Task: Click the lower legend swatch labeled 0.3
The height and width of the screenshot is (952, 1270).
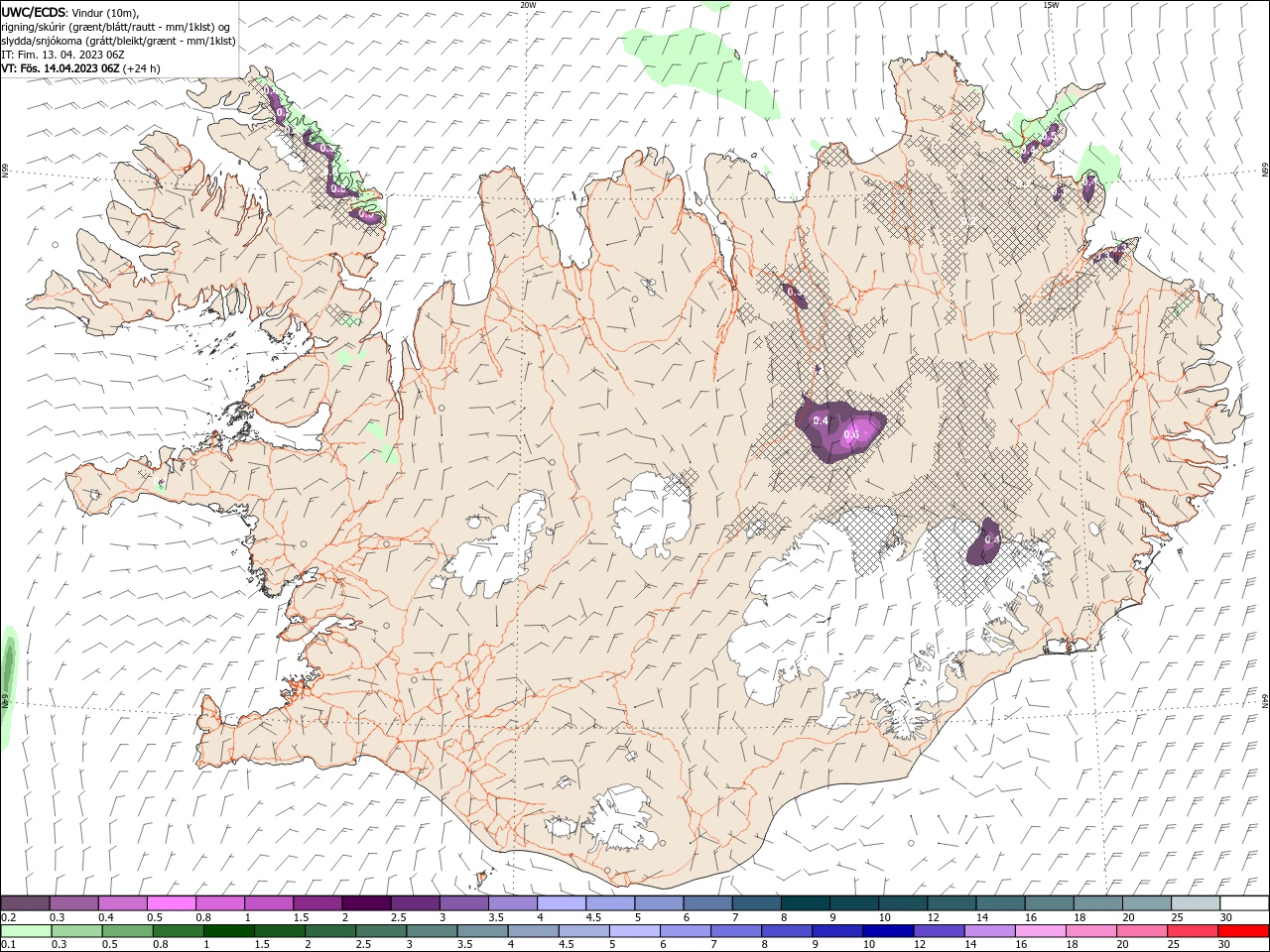Action: coord(76,931)
